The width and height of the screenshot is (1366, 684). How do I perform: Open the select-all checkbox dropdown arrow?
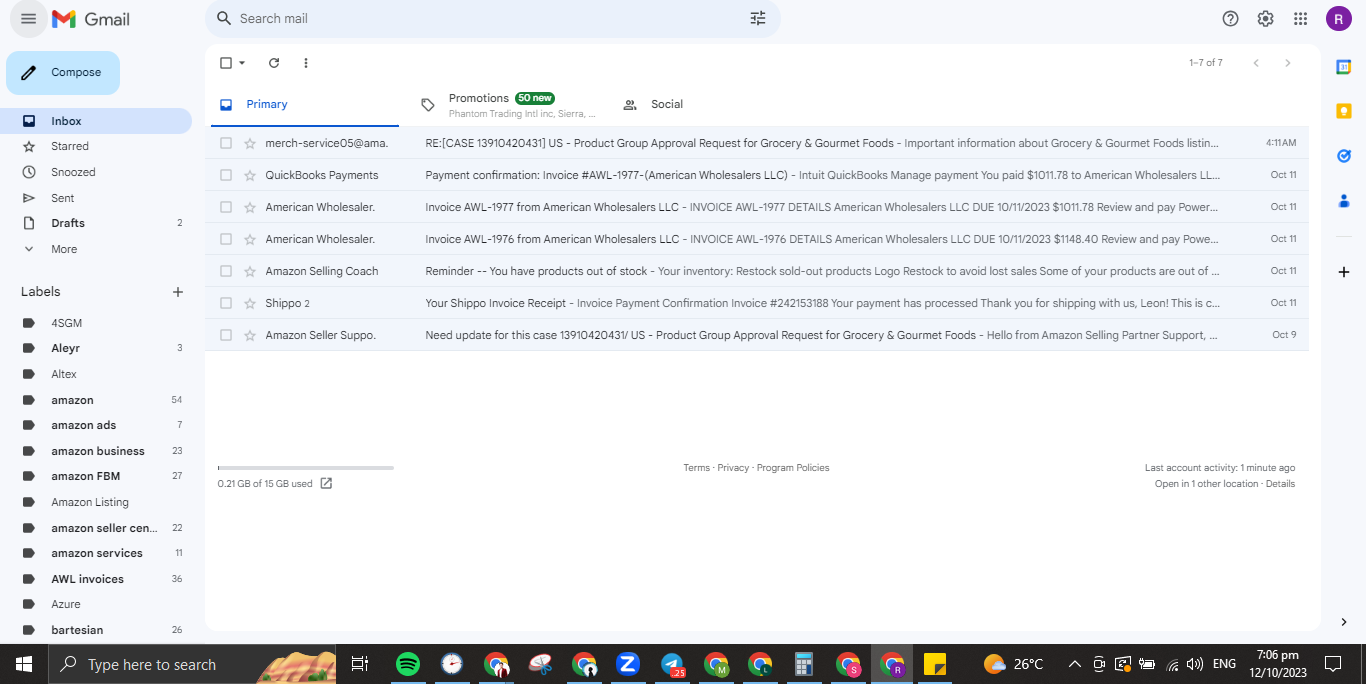[242, 63]
